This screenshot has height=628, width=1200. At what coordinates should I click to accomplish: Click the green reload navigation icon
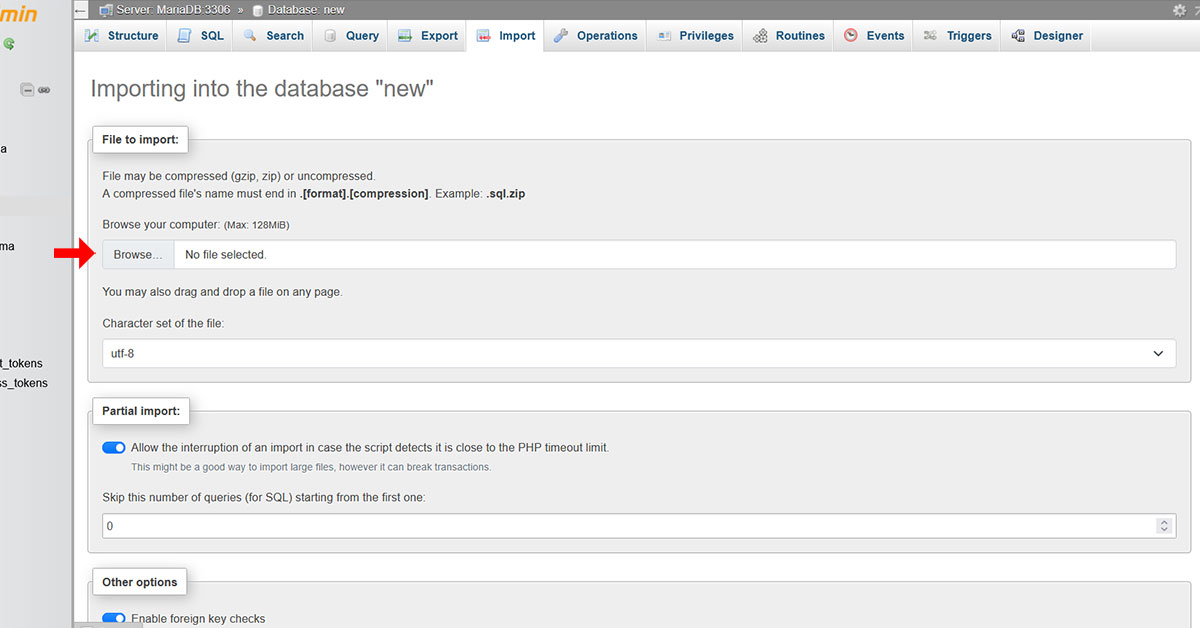pos(9,44)
